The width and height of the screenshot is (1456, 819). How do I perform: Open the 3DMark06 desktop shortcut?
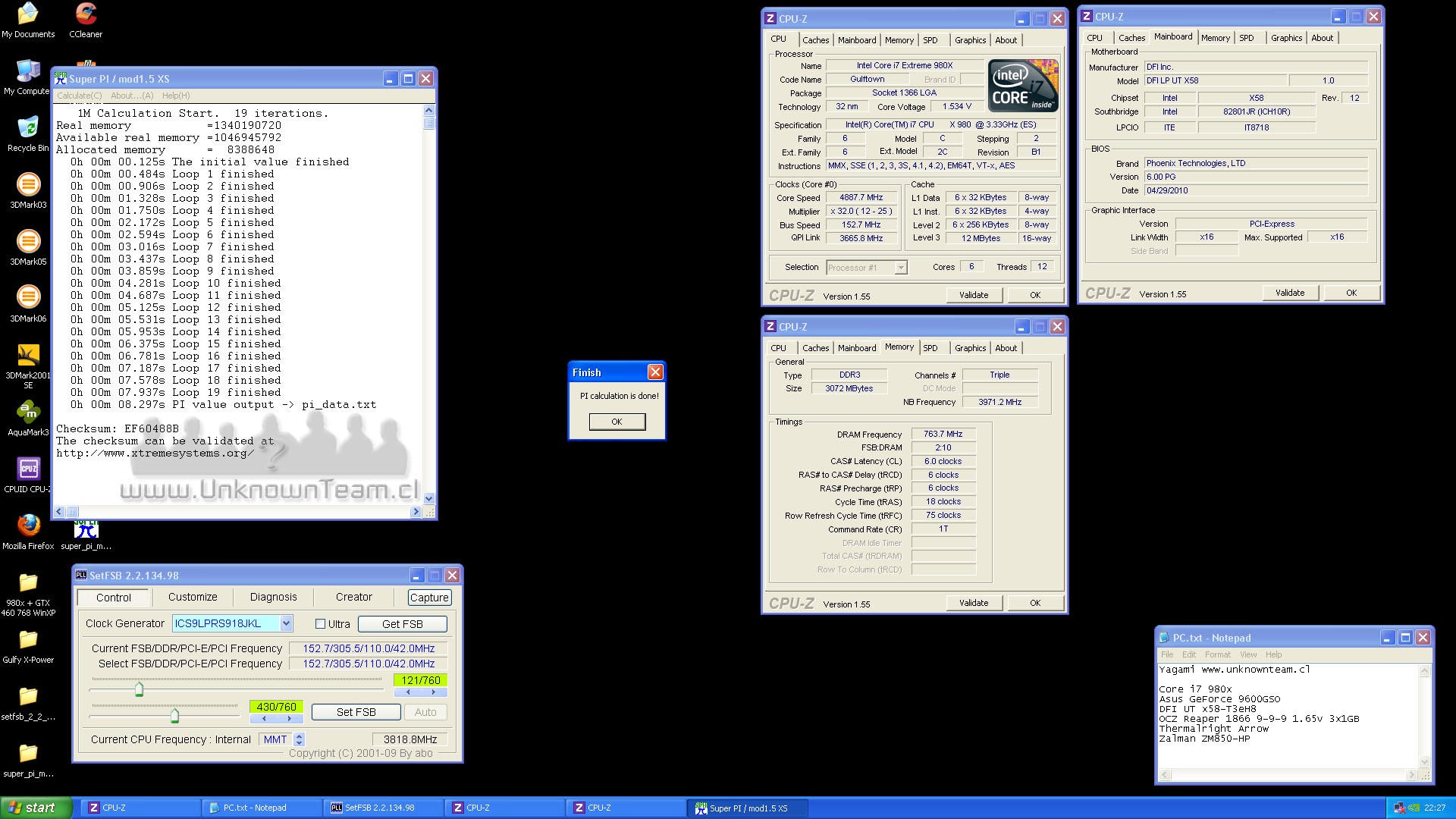[x=28, y=297]
